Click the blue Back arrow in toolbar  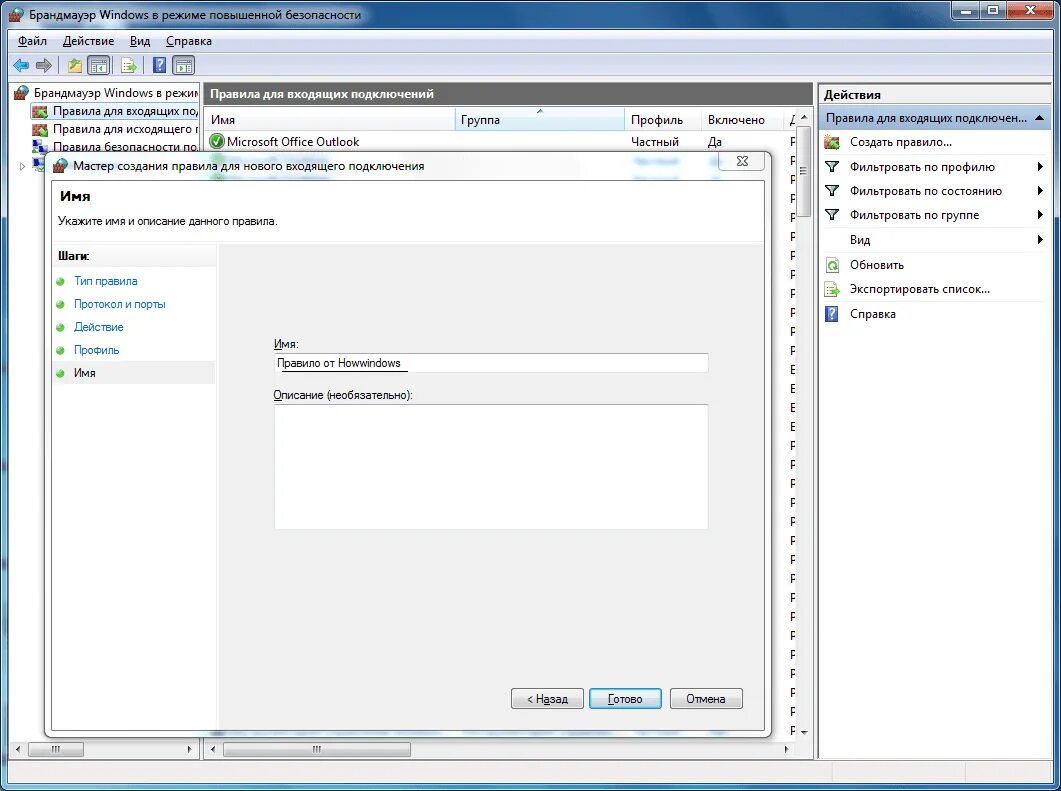click(21, 66)
